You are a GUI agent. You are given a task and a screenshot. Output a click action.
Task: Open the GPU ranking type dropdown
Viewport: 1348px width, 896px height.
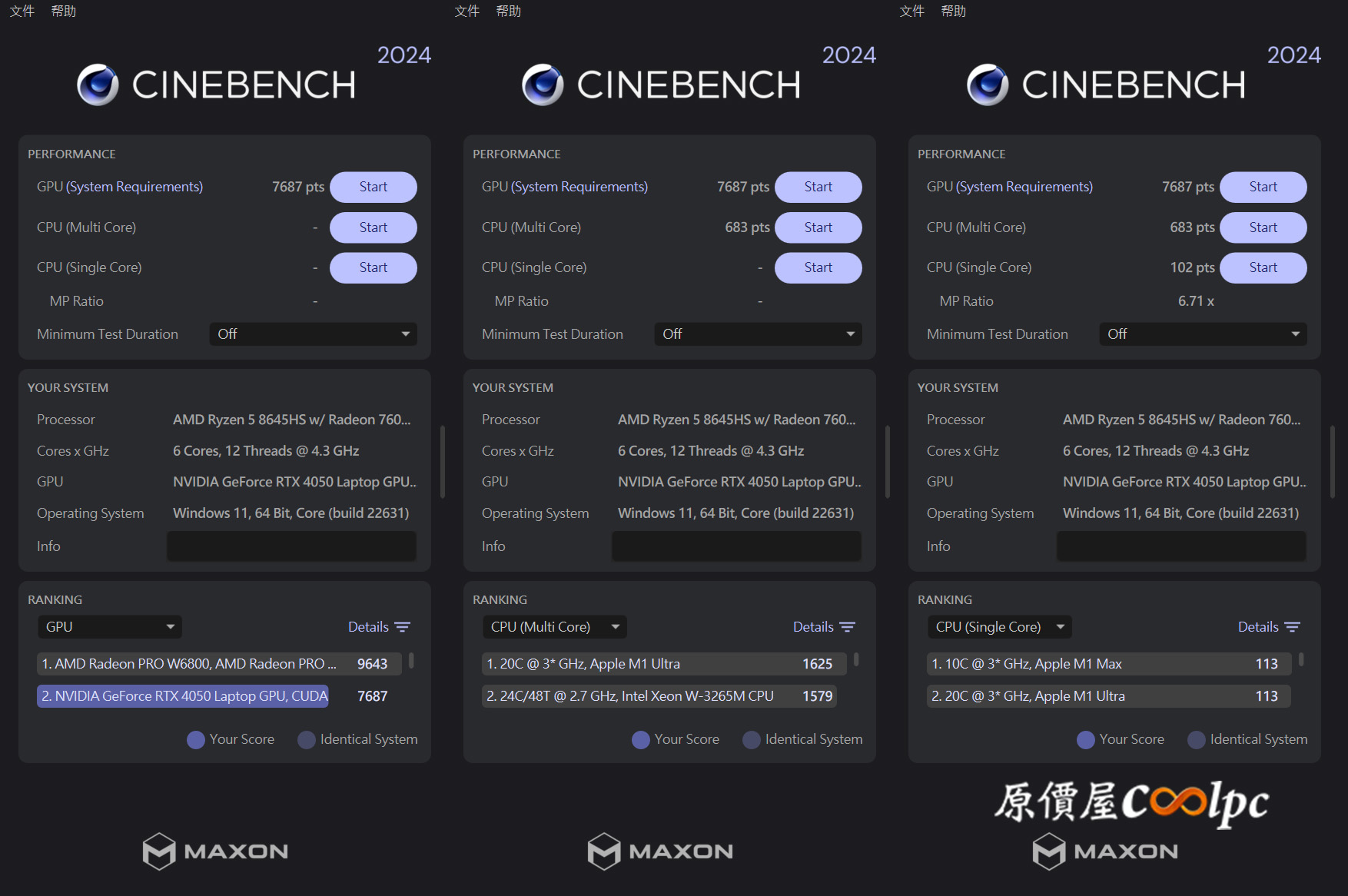(x=109, y=627)
